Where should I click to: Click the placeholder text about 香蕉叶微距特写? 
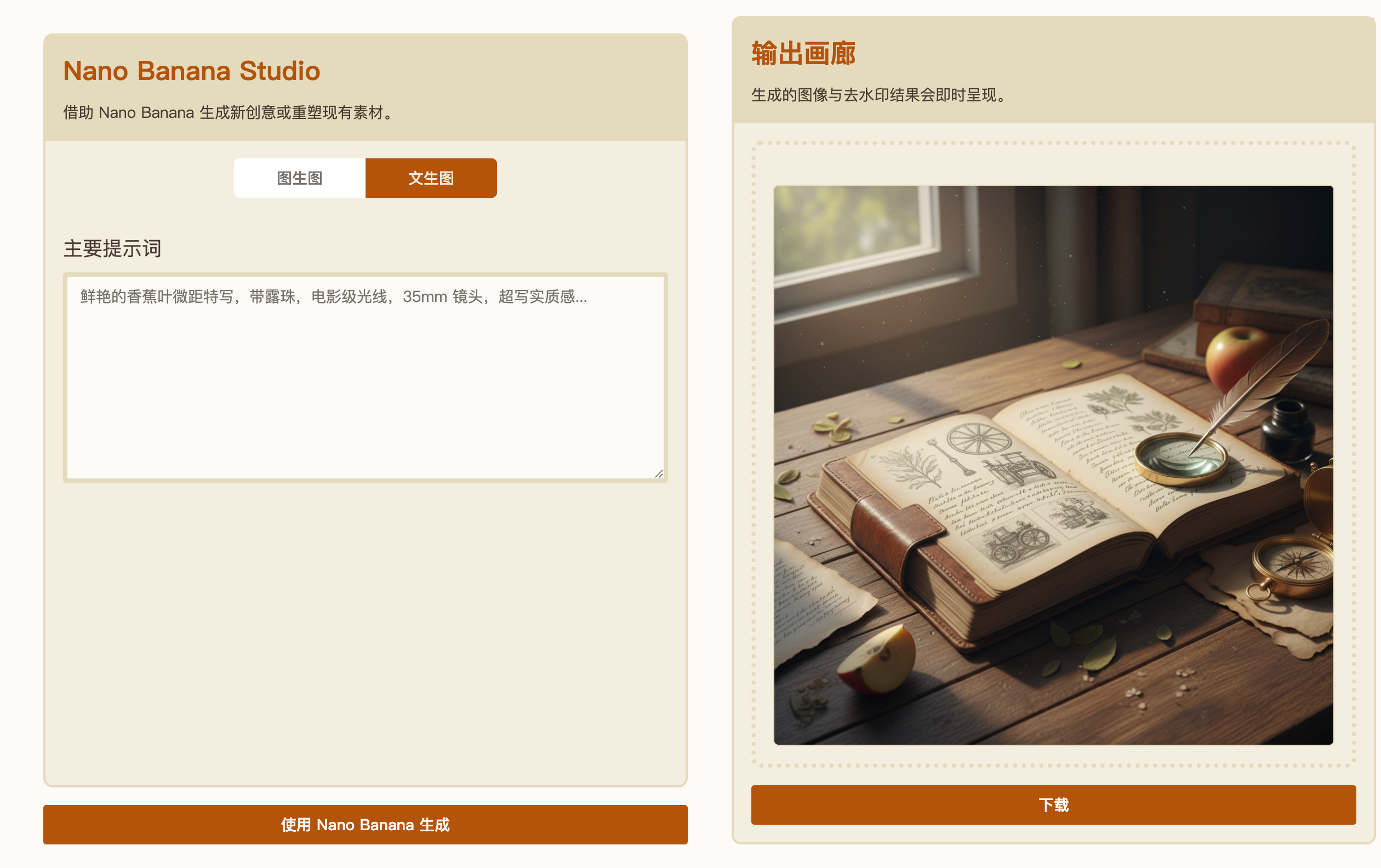(x=333, y=297)
